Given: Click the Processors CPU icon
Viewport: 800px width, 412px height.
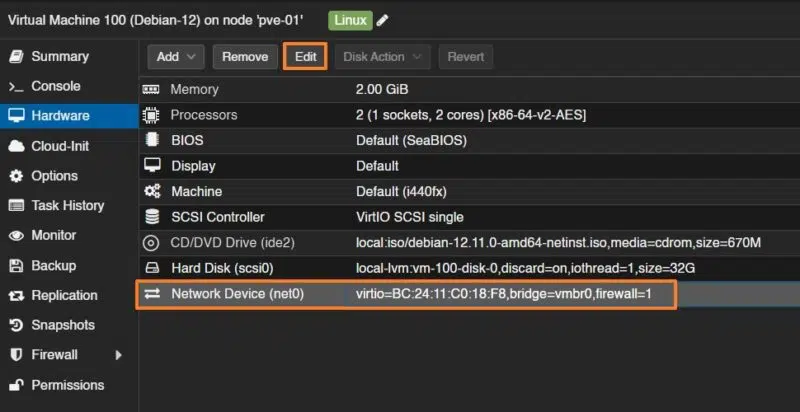Looking at the screenshot, I should (x=152, y=115).
